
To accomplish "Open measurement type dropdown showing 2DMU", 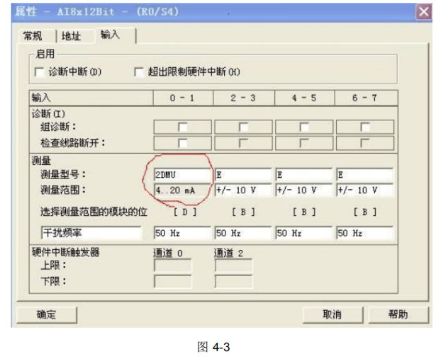I will pyautogui.click(x=183, y=175).
